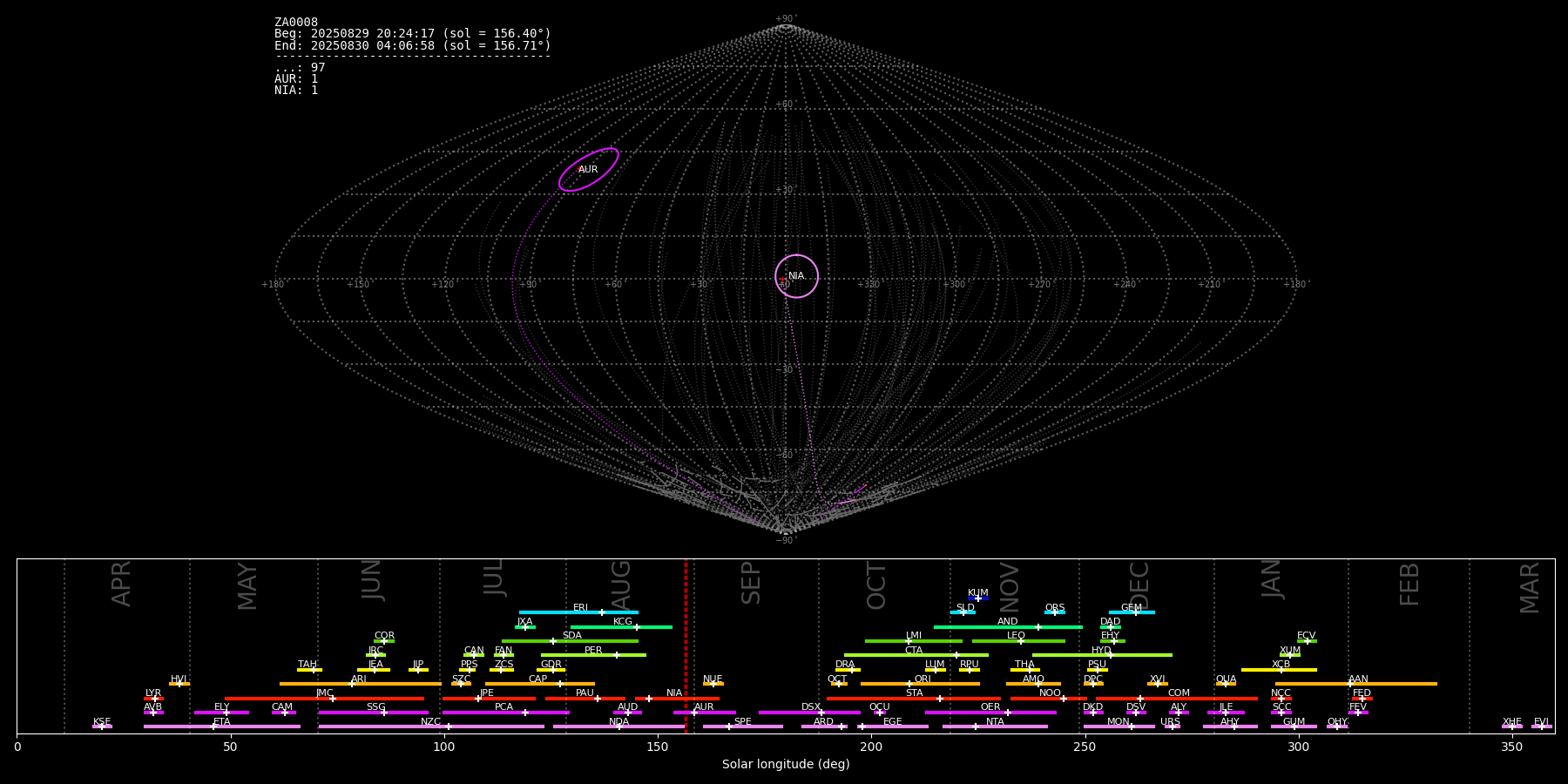Image resolution: width=1568 pixels, height=784 pixels.
Task: Click the QUA shower label
Action: click(1226, 679)
